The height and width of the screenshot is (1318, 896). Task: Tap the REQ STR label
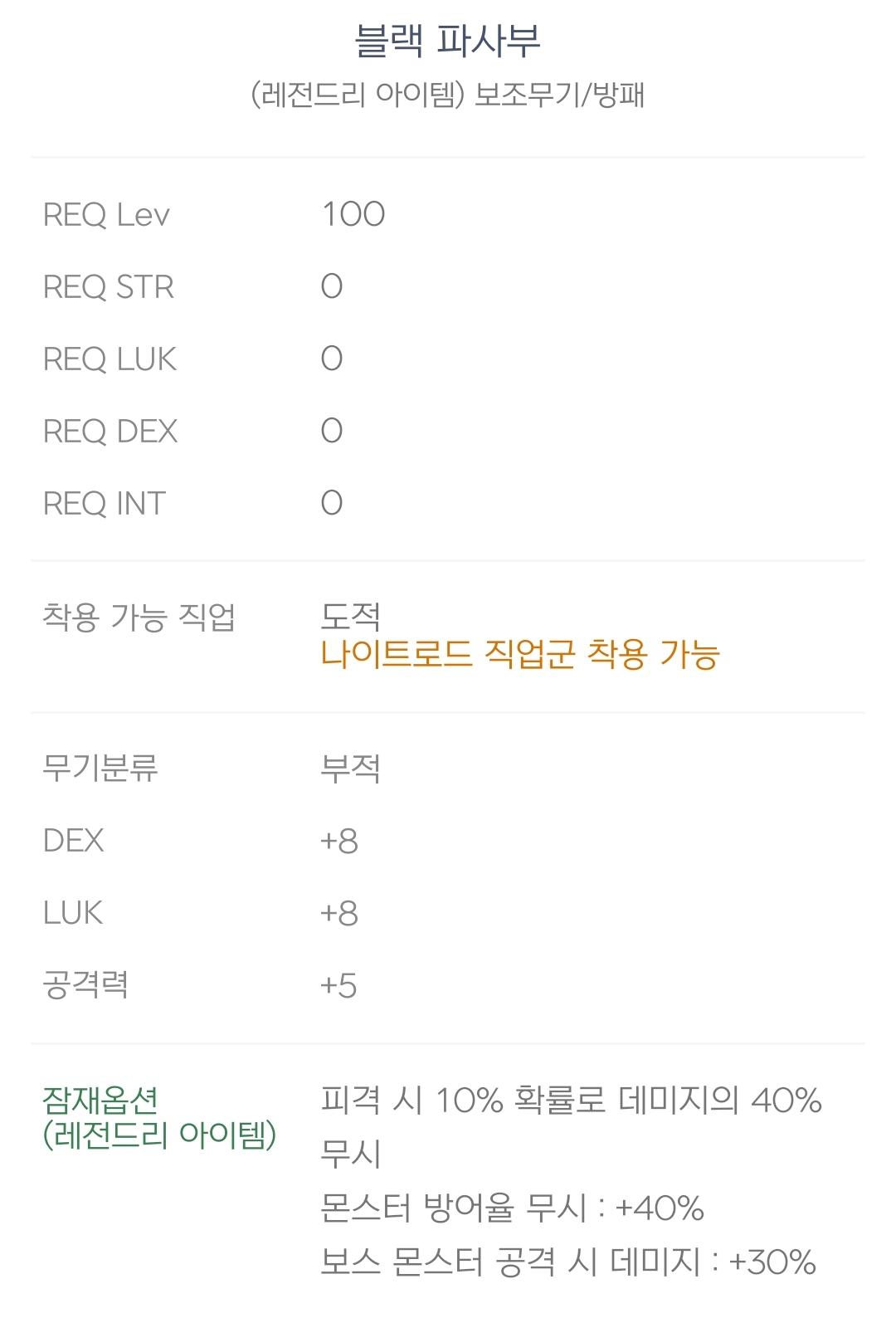pyautogui.click(x=109, y=287)
